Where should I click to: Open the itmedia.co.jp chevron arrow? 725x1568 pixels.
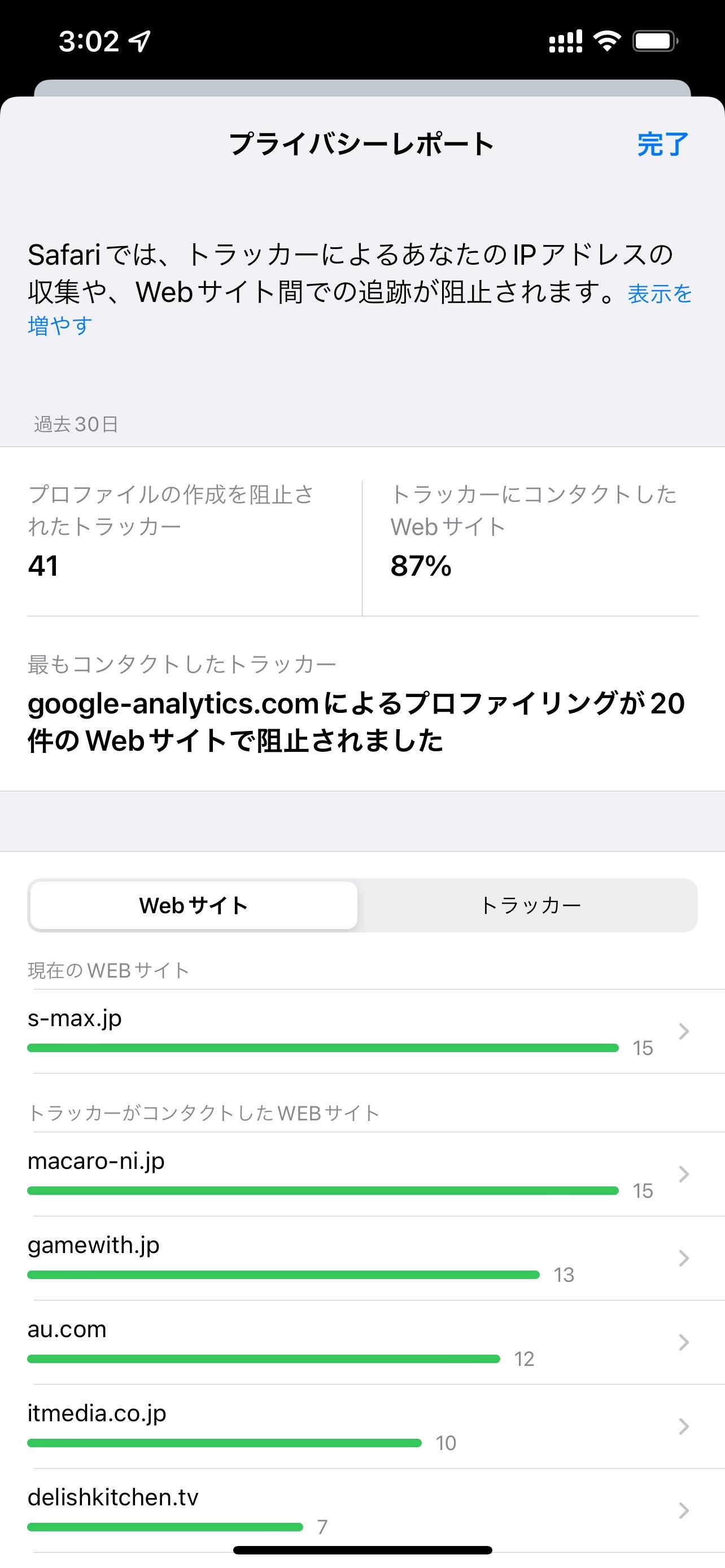coord(684,1426)
